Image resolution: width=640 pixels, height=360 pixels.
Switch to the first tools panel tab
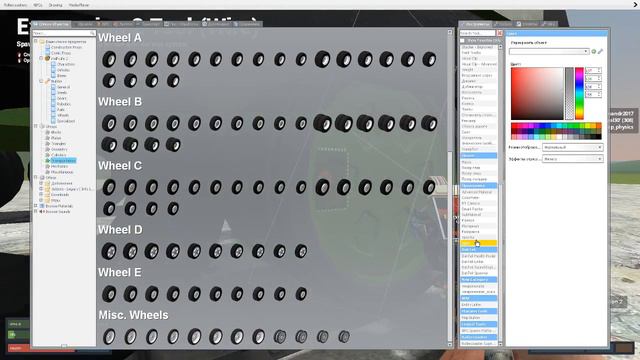pos(476,24)
